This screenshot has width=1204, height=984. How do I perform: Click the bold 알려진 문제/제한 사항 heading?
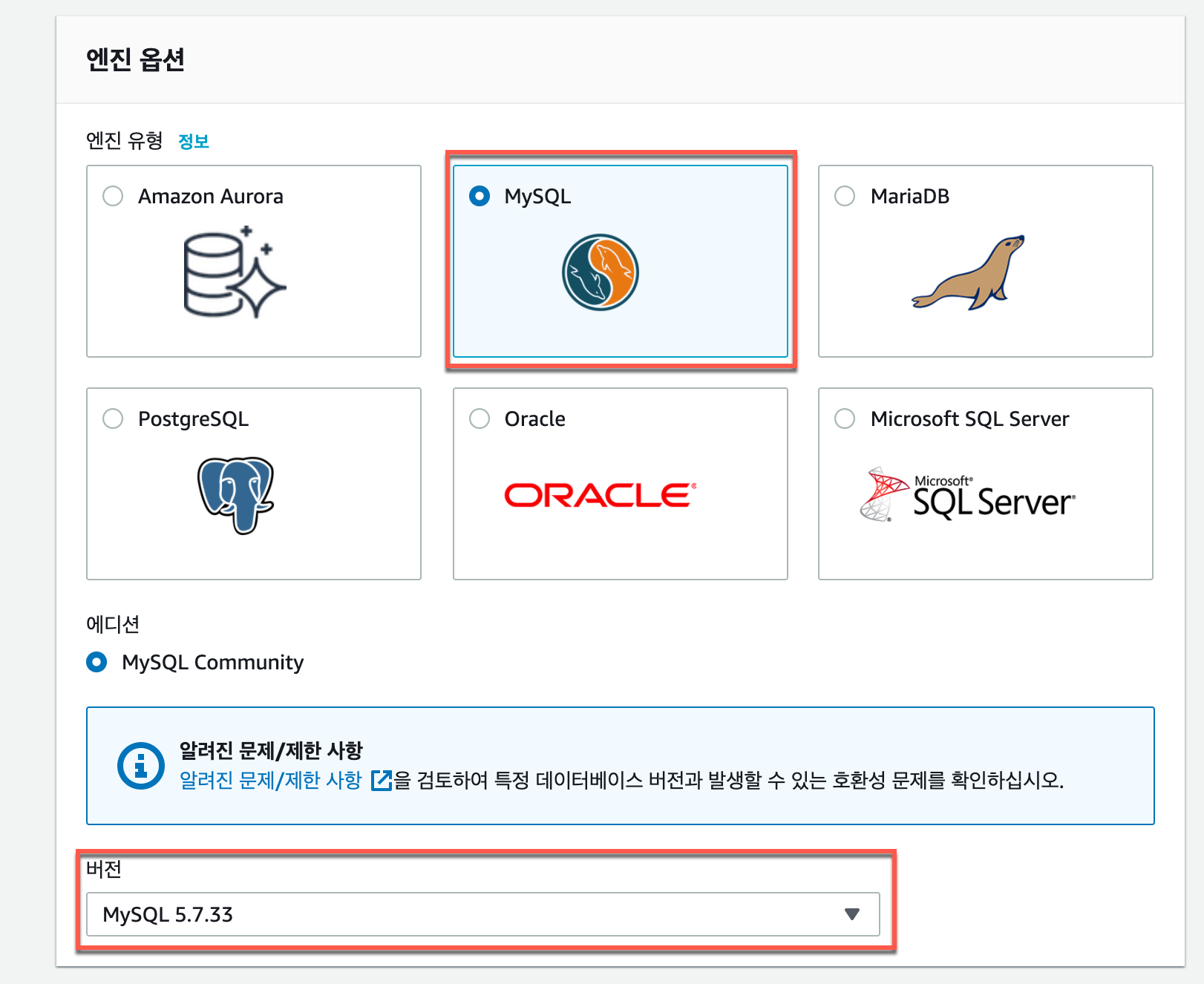(271, 750)
